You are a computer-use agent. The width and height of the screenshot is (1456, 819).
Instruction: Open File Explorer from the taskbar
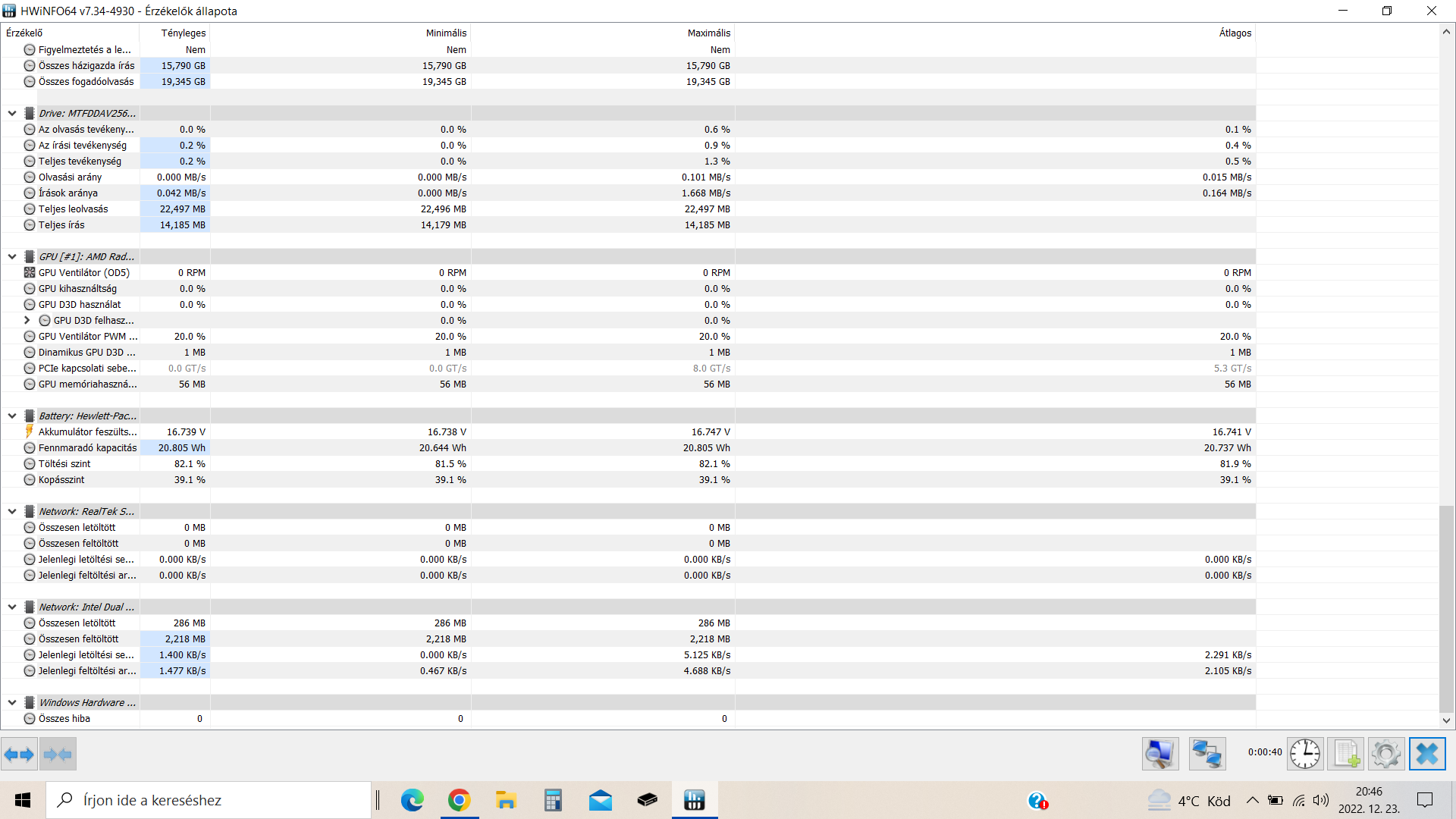tap(506, 800)
